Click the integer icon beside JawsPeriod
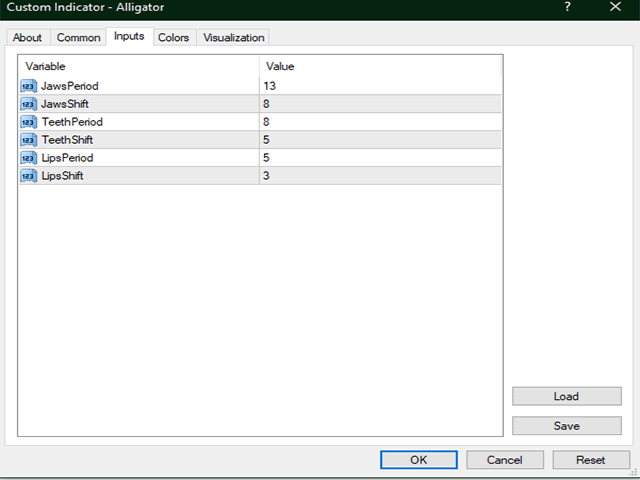640x480 pixels. (x=29, y=86)
